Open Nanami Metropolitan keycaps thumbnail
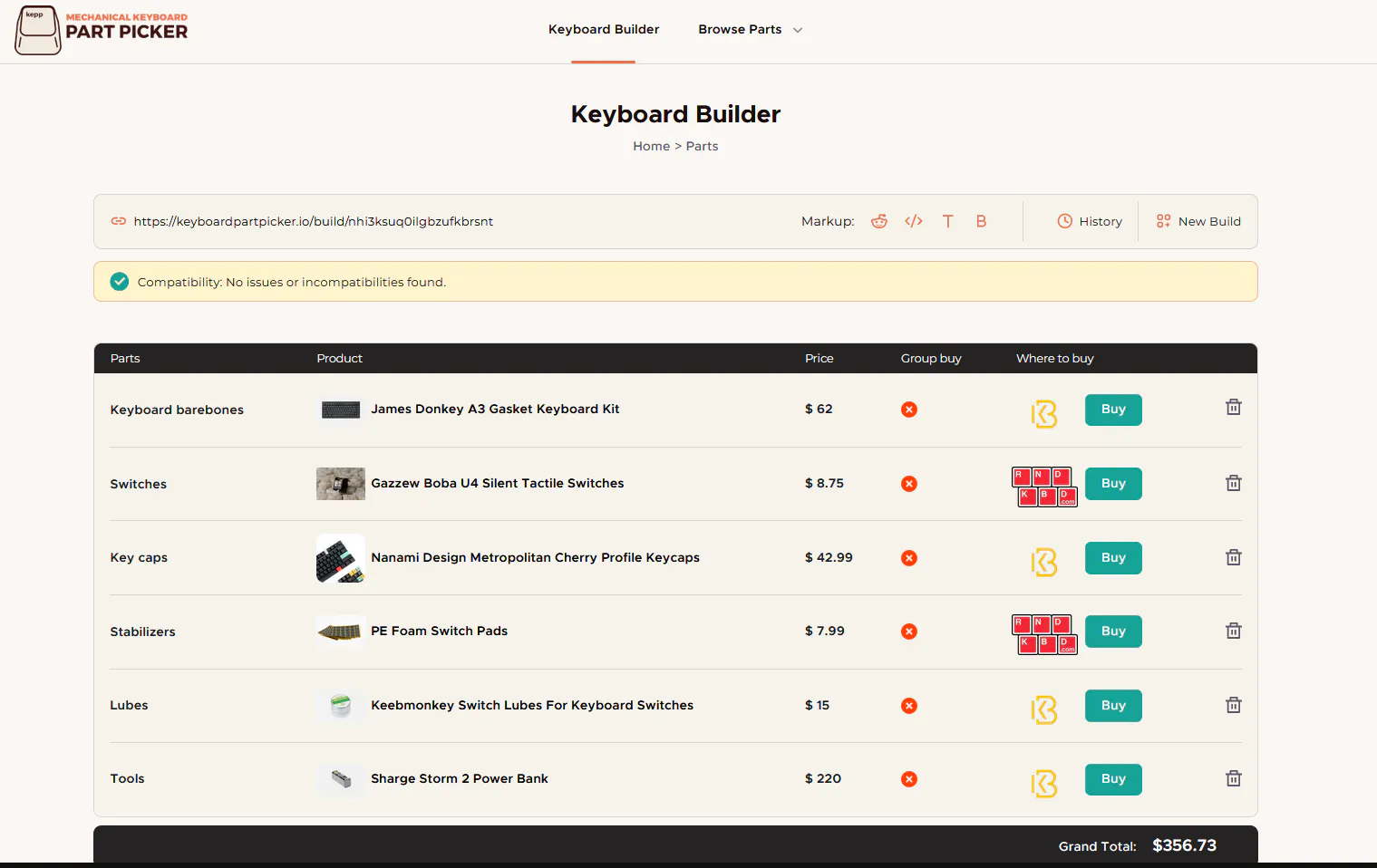 coord(341,558)
